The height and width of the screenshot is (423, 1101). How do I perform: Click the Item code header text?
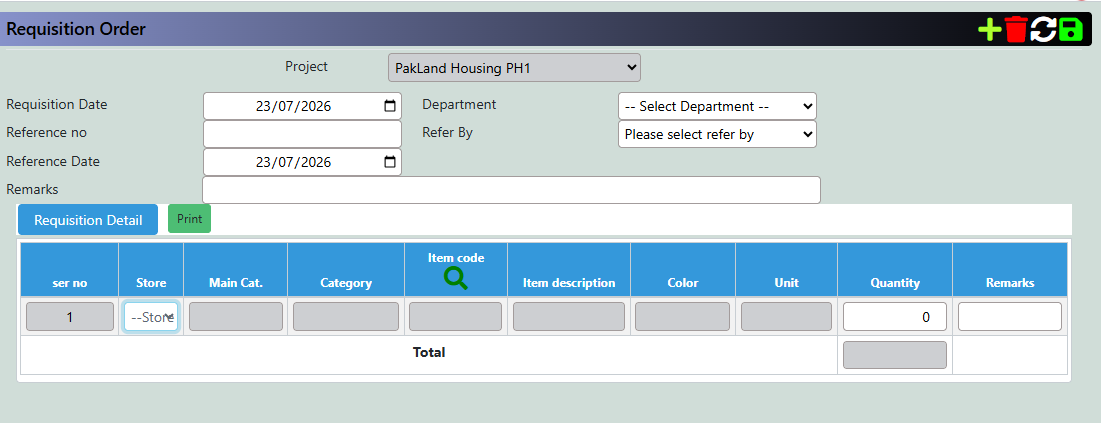pos(456,258)
